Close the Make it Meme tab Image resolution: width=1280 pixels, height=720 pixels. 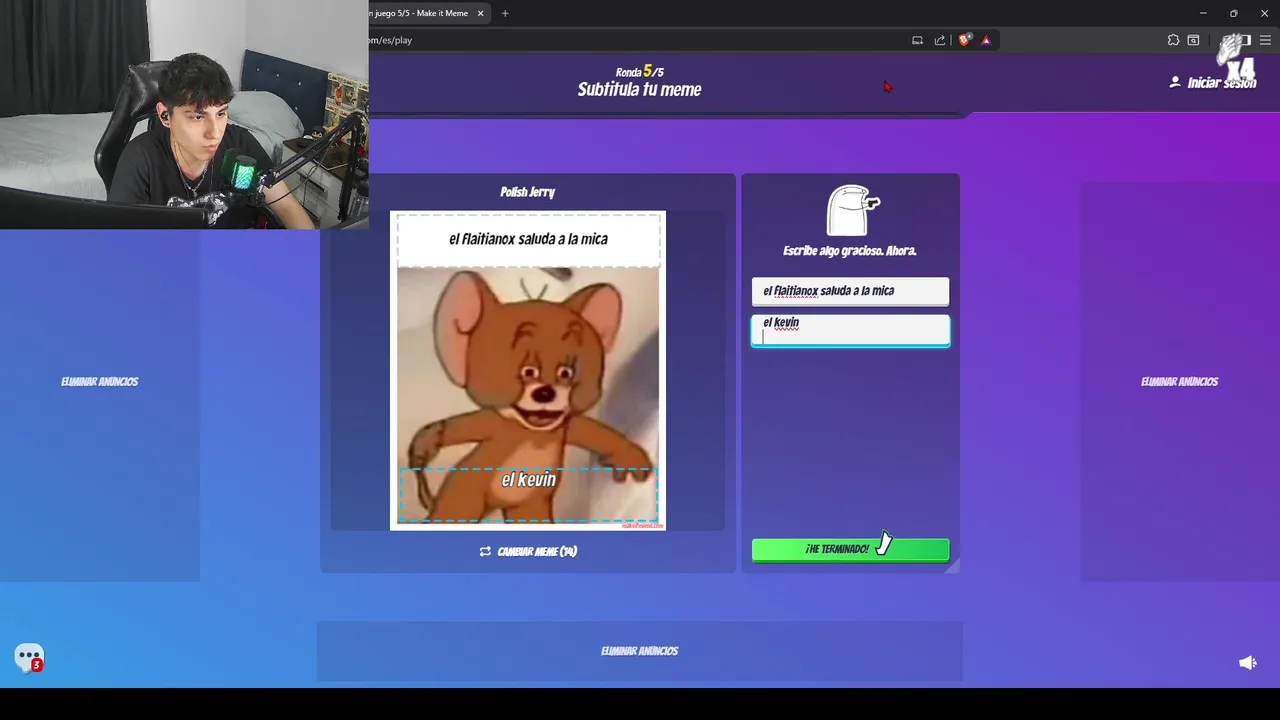click(480, 13)
